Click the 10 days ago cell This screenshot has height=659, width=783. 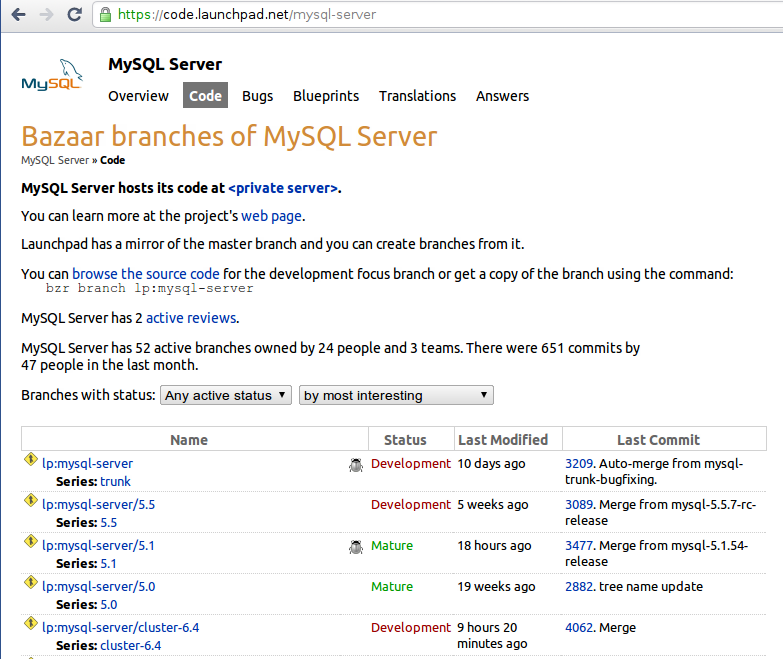click(491, 464)
